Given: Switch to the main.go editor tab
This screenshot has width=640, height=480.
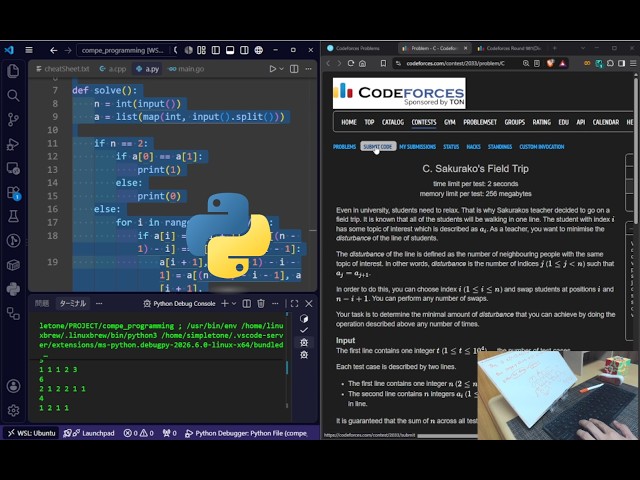Looking at the screenshot, I should 186,69.
